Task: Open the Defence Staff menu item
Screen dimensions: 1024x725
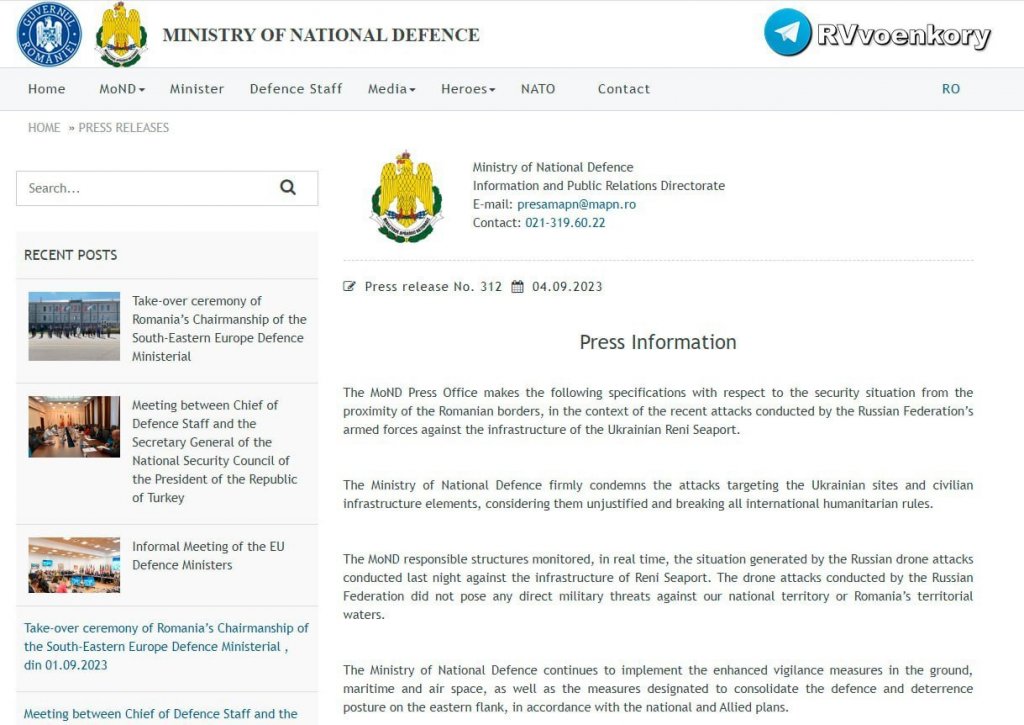Action: click(296, 89)
